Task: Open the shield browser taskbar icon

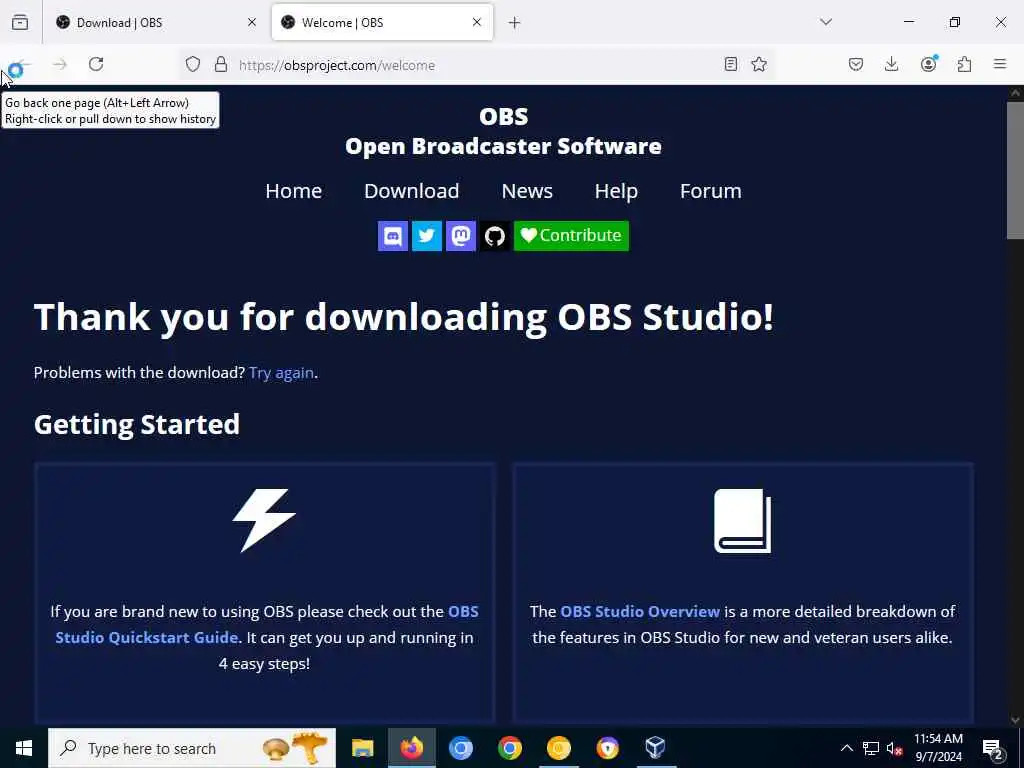Action: click(x=607, y=748)
